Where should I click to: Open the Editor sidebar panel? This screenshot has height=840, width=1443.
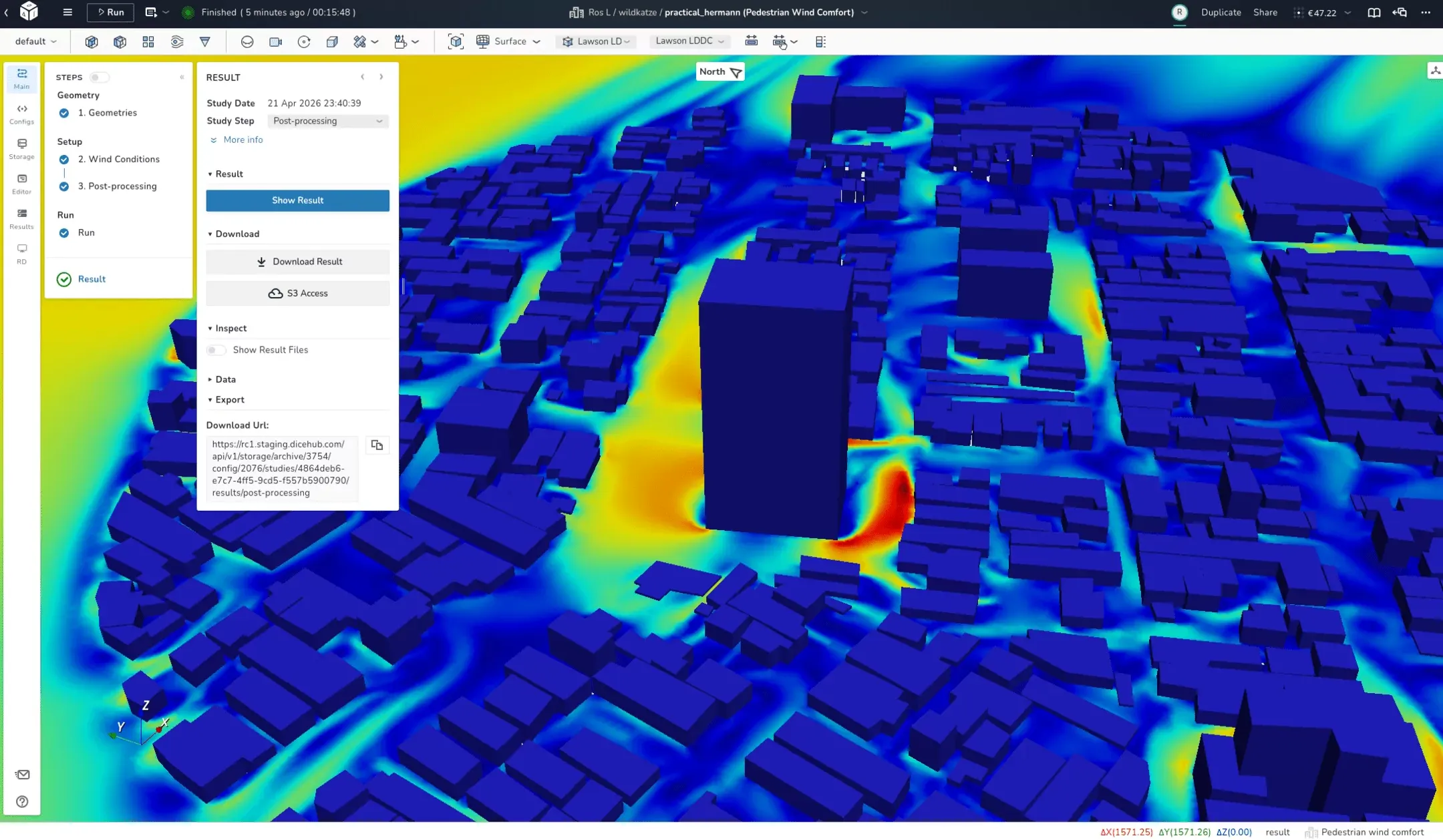coord(21,183)
